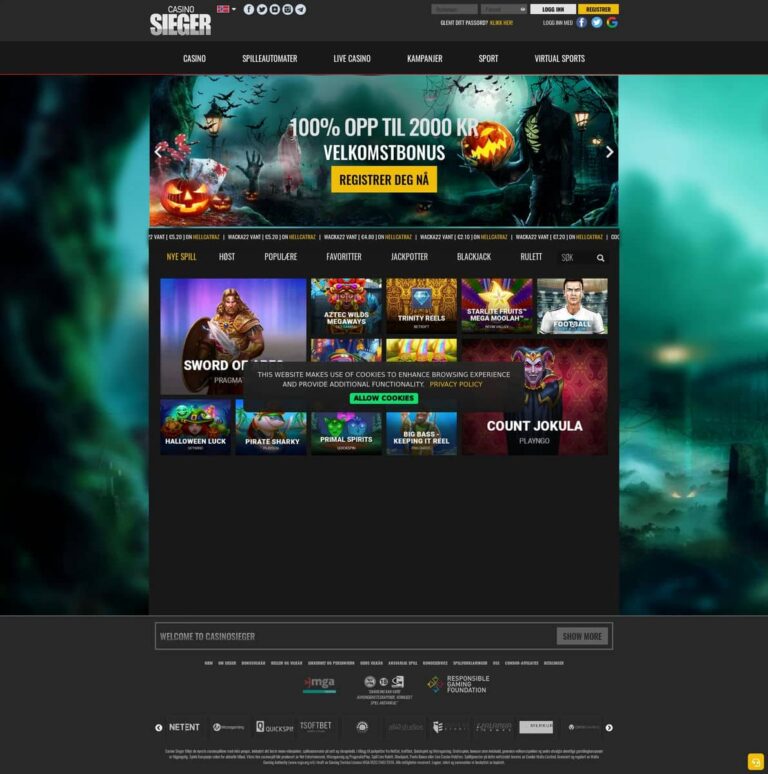This screenshot has width=768, height=774.
Task: Open Casino Sieger's Telegram channel icon
Action: [300, 9]
